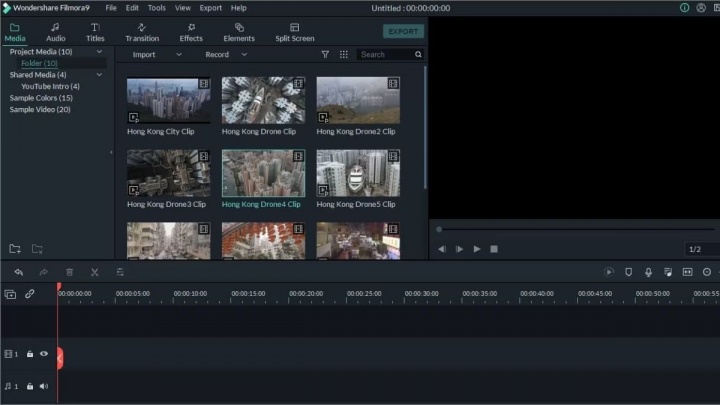Open the File menu

click(x=111, y=8)
